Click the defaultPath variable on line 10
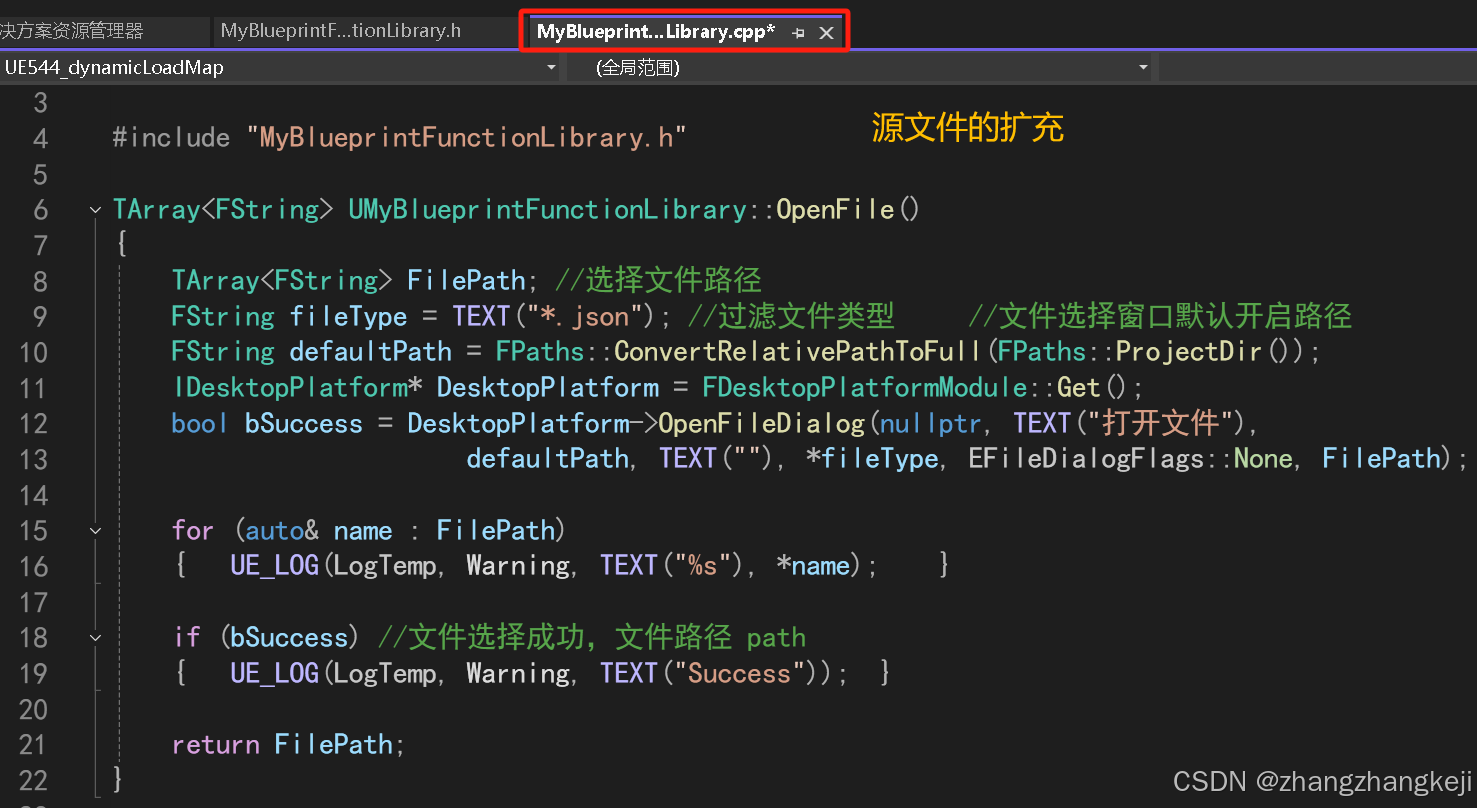Image resolution: width=1477 pixels, height=808 pixels. point(371,352)
